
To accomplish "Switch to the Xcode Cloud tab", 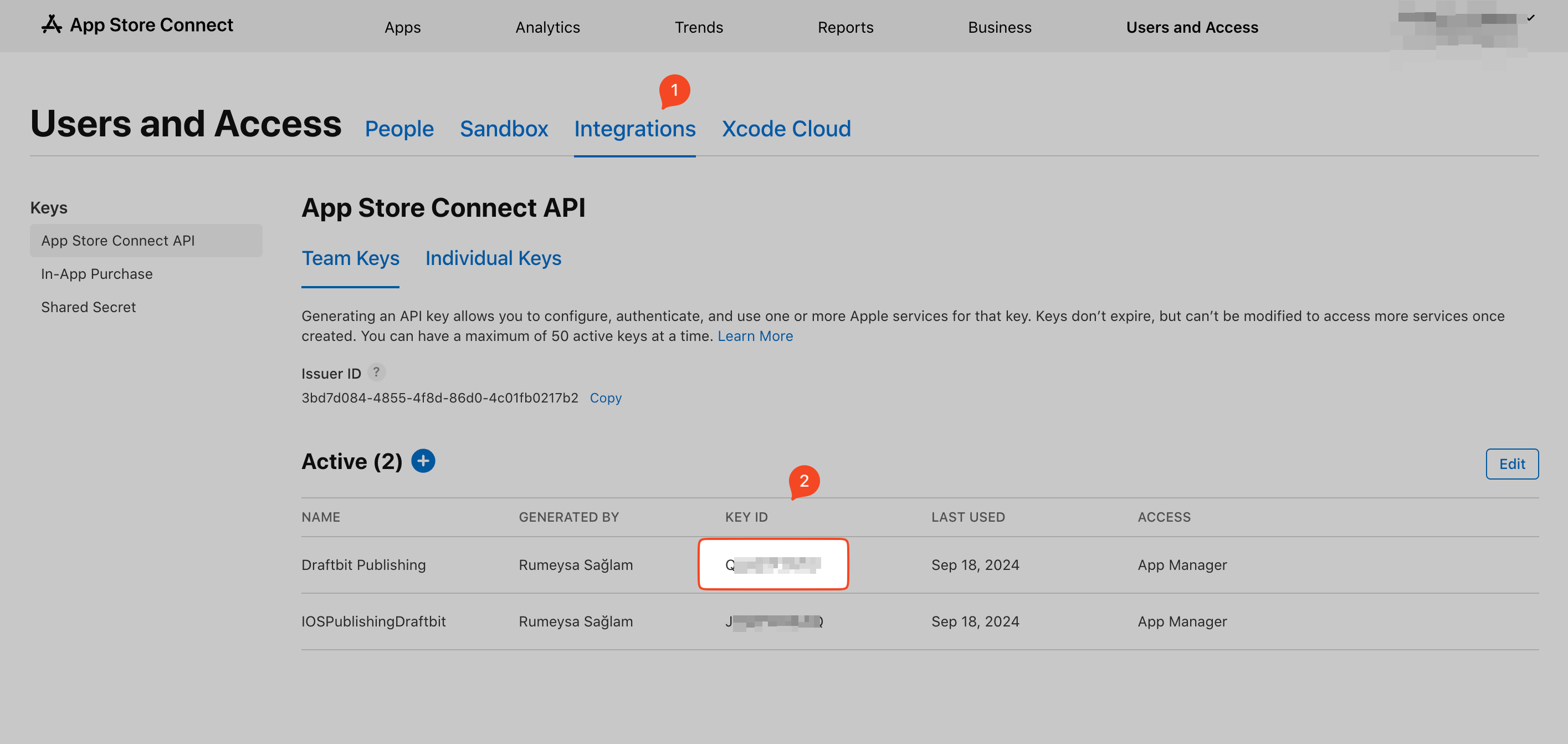I will tap(786, 129).
